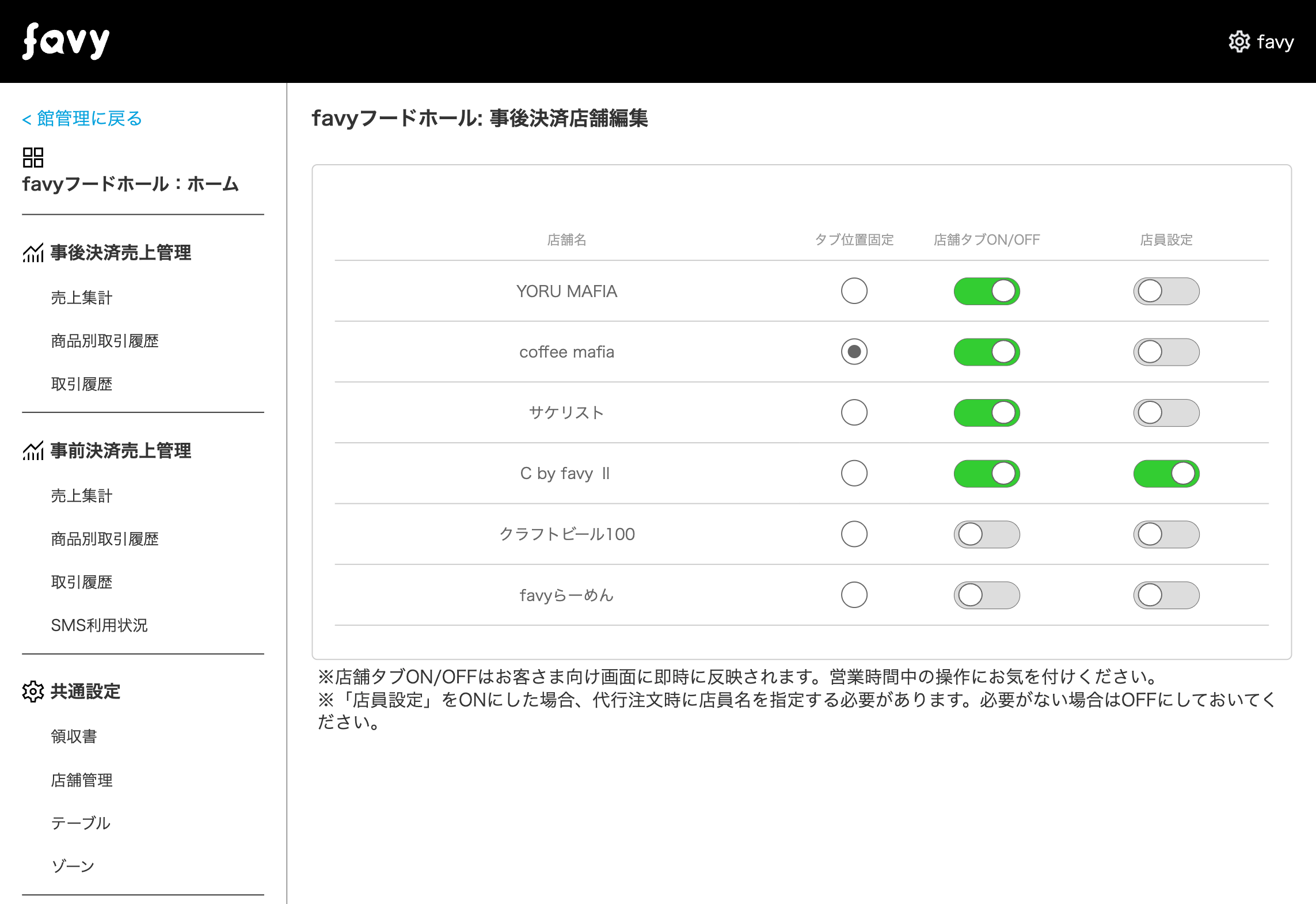Click the 事後決済売上管理 section heading
1316x904 pixels.
point(121,252)
